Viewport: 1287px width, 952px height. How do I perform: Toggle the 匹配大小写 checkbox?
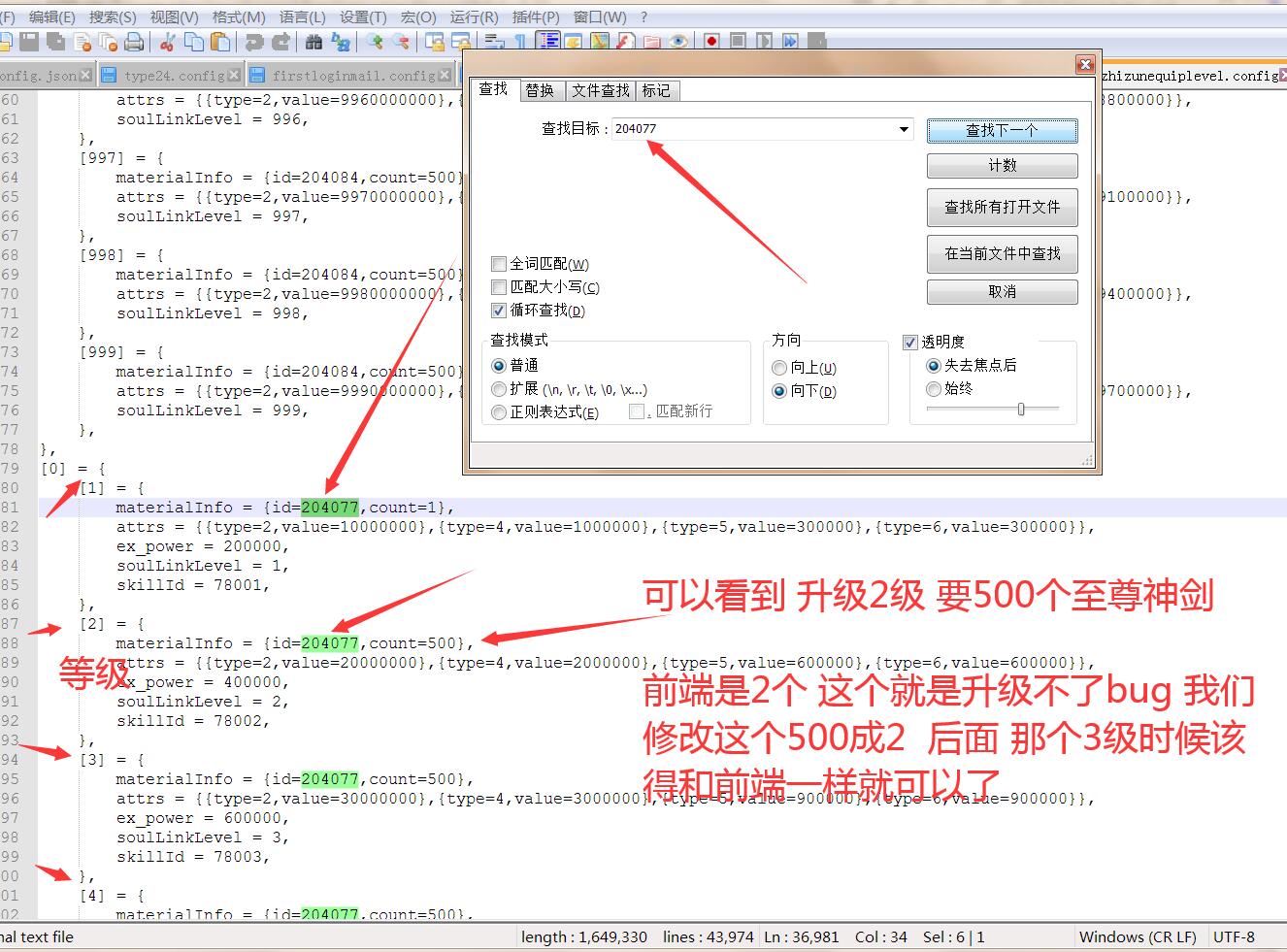coord(499,287)
